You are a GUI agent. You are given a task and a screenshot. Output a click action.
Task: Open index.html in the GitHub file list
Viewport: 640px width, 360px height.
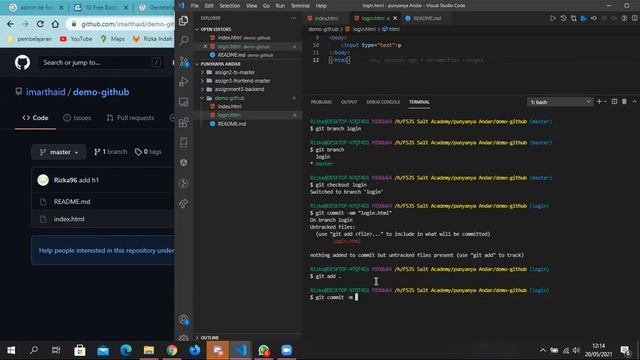point(69,219)
